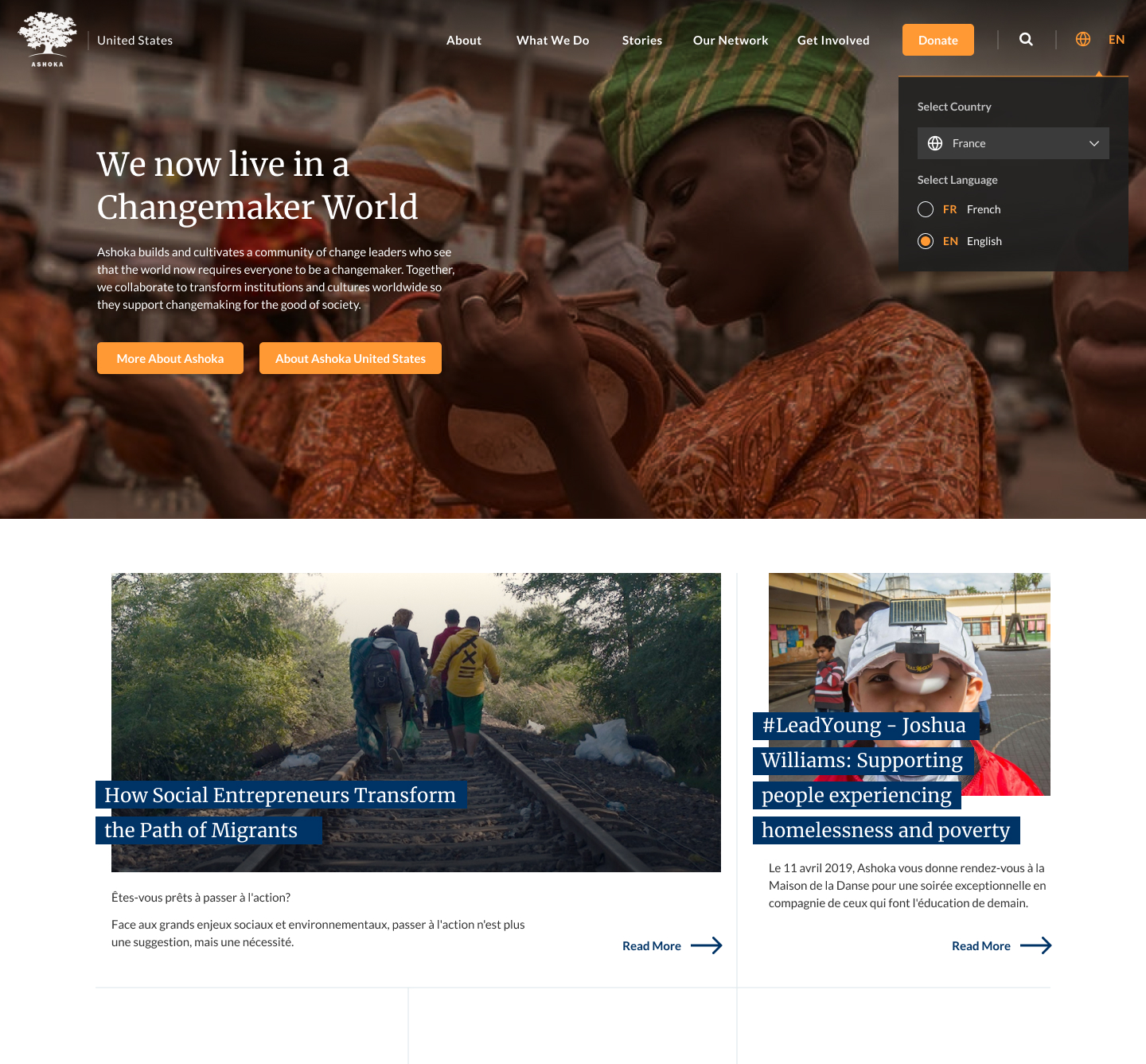Image resolution: width=1146 pixels, height=1064 pixels.
Task: Click the orange Donate button
Action: point(938,40)
